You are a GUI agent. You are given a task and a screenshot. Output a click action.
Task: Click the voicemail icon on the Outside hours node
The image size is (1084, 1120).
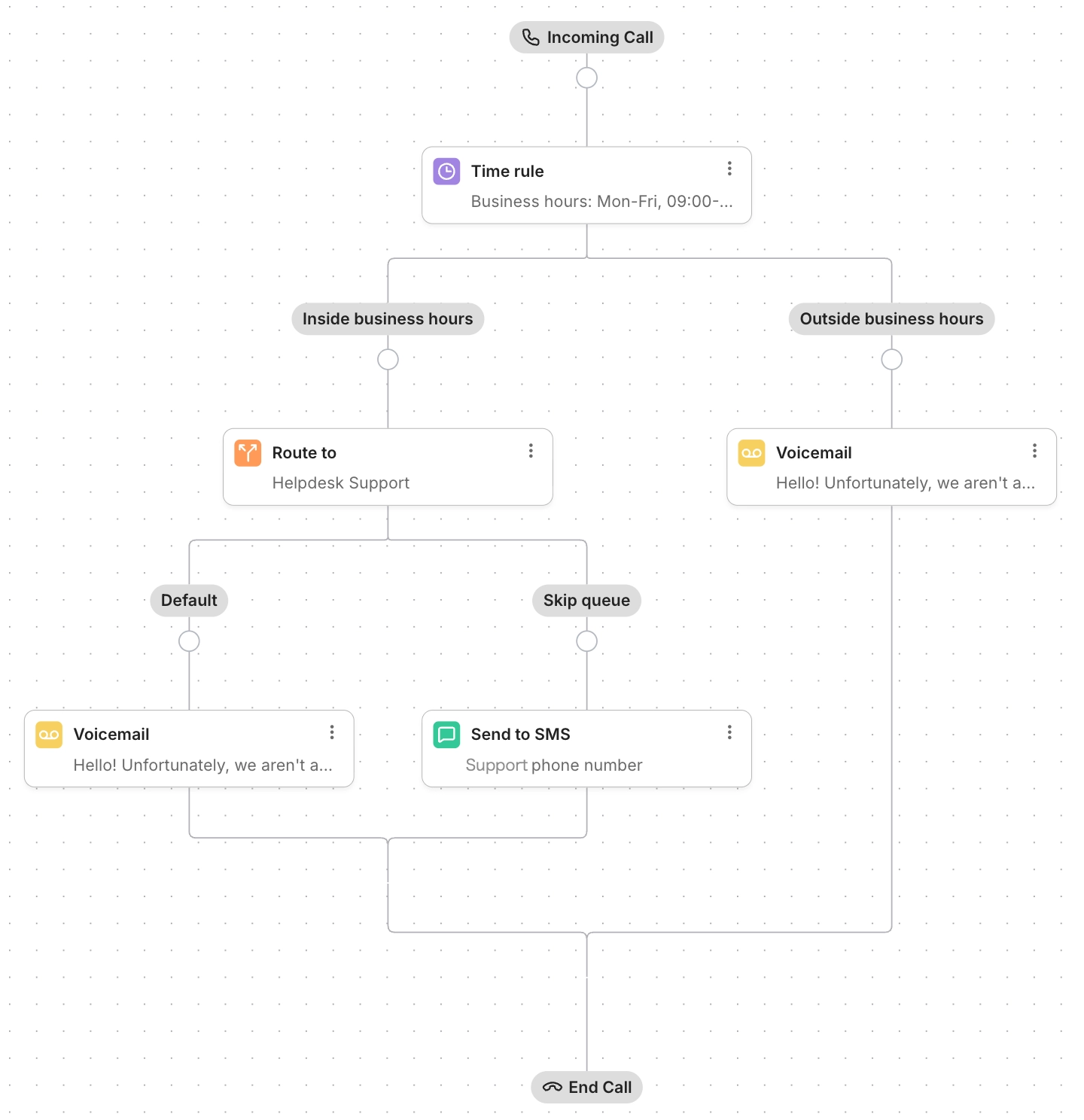click(751, 452)
